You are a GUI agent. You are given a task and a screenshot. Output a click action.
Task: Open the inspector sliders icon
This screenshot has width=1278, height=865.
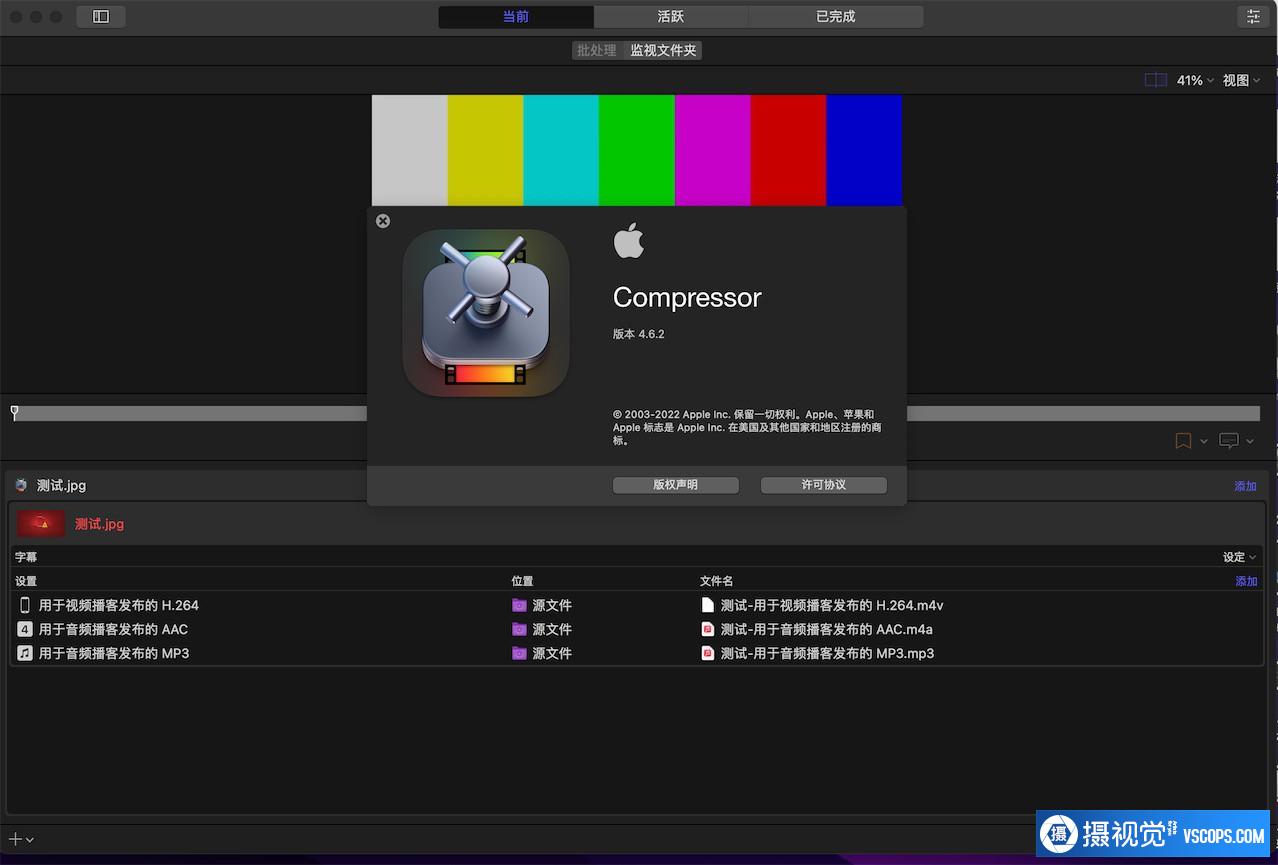pyautogui.click(x=1253, y=17)
